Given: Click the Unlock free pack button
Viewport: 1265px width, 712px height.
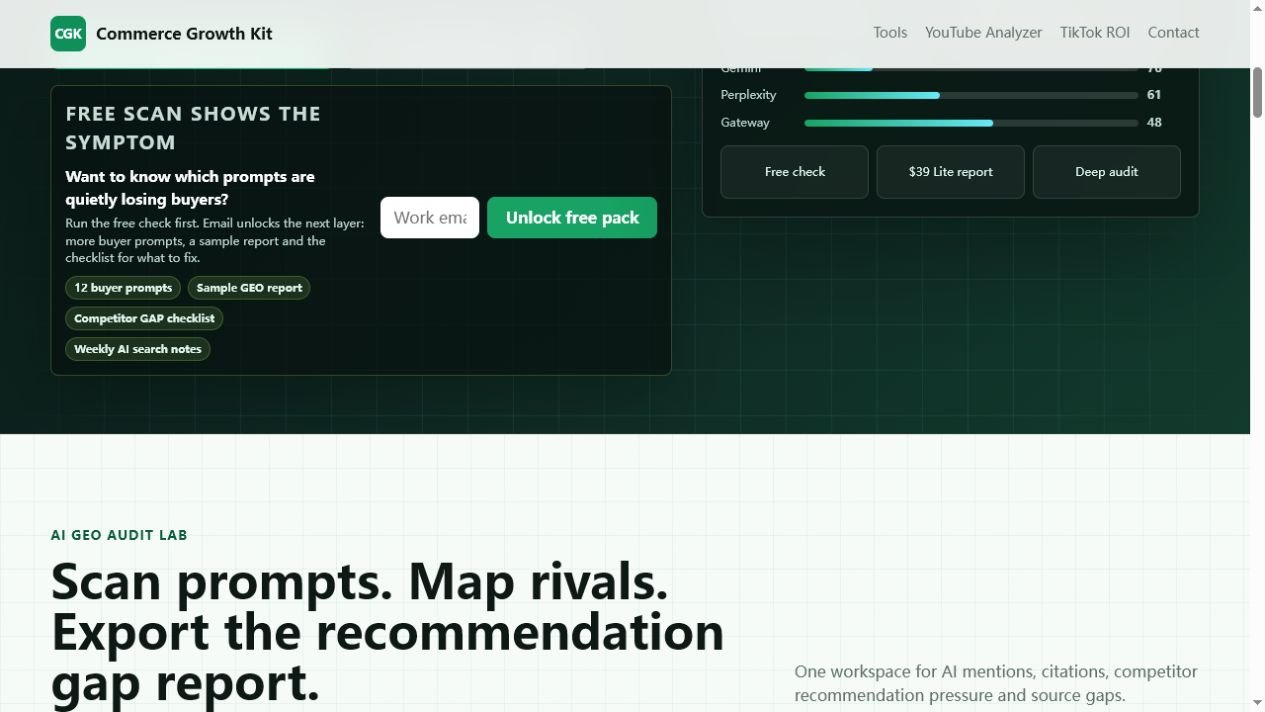Looking at the screenshot, I should coord(572,217).
